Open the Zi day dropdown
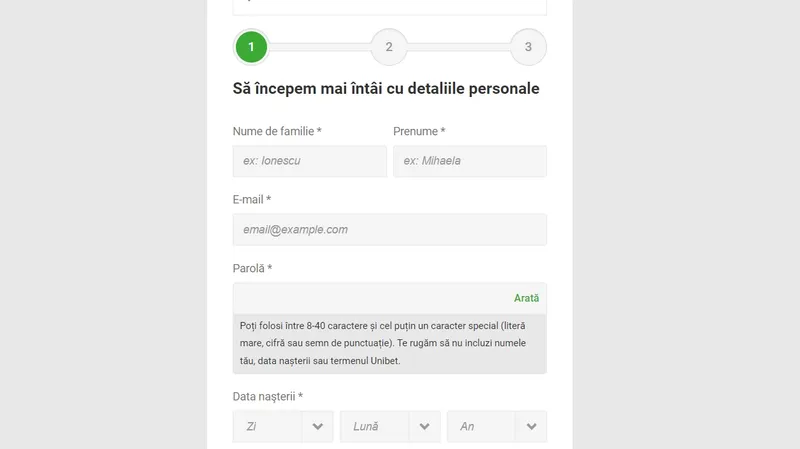 (x=283, y=427)
